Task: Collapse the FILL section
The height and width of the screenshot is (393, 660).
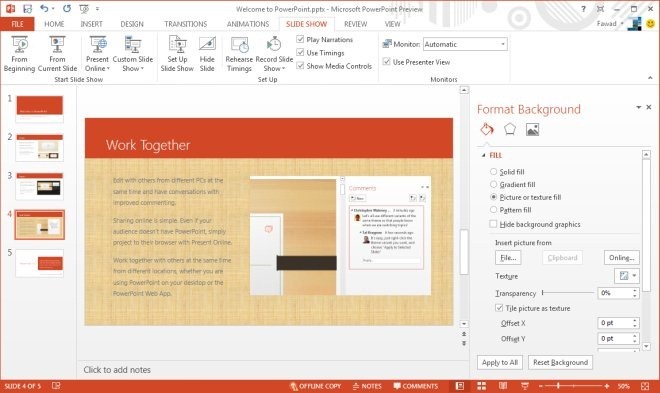Action: (x=483, y=155)
